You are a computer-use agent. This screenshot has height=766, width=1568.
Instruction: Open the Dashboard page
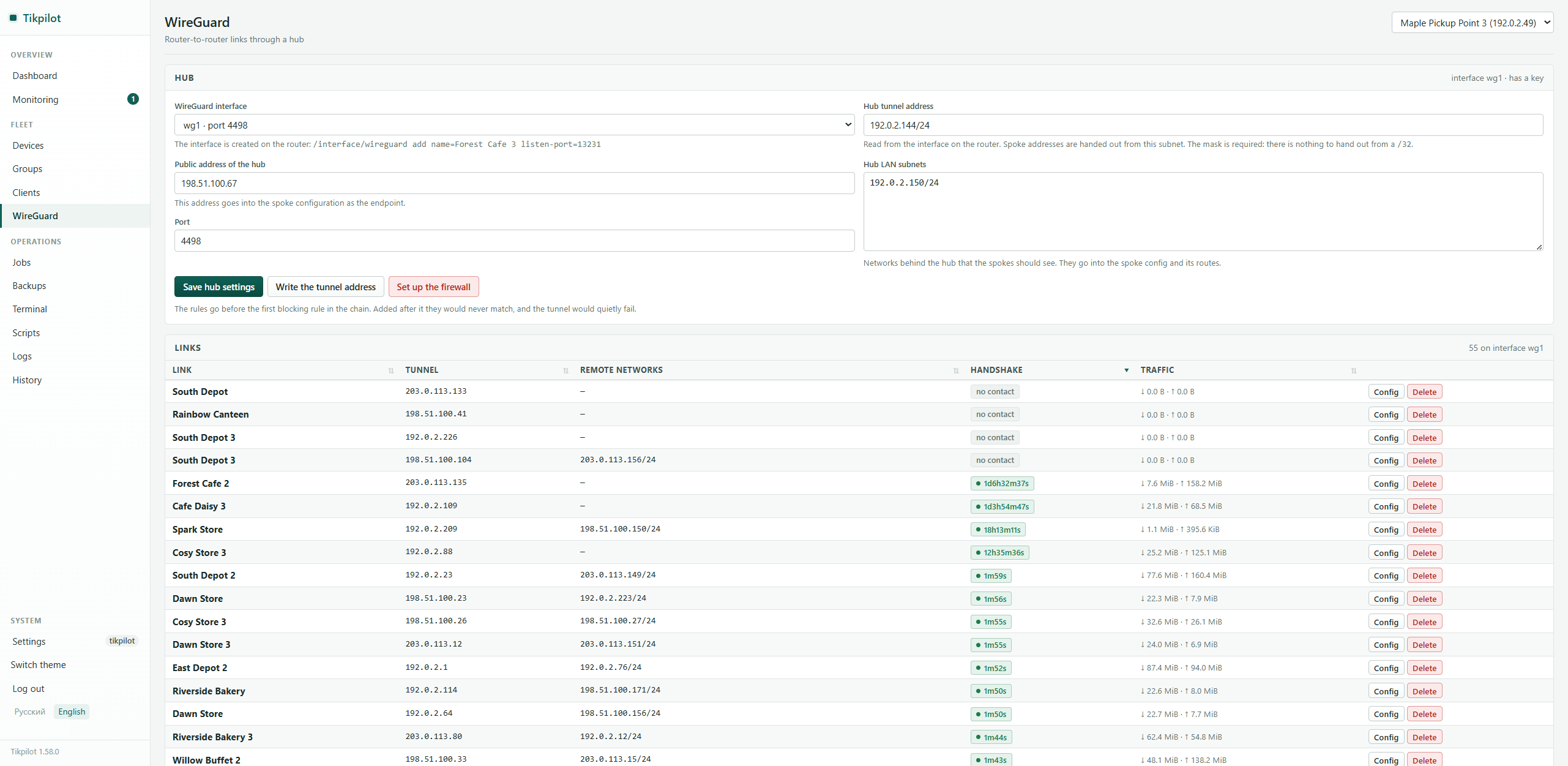75,76
